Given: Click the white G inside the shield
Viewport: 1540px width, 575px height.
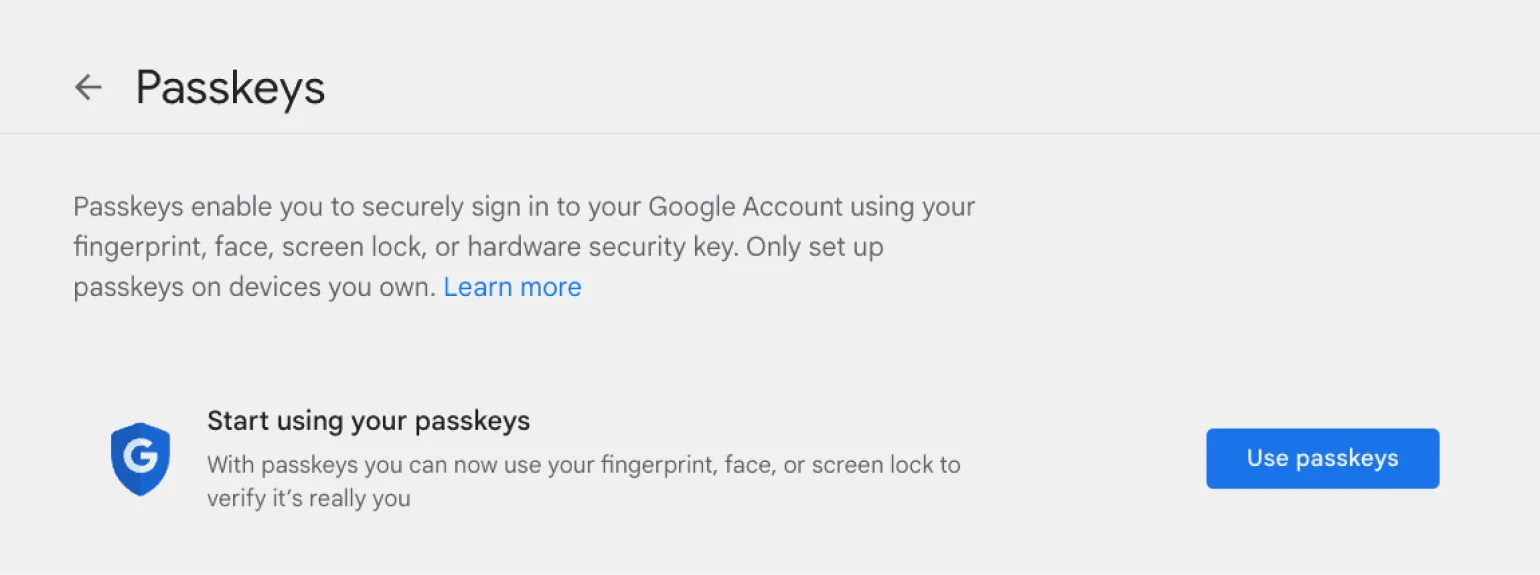Looking at the screenshot, I should 139,457.
